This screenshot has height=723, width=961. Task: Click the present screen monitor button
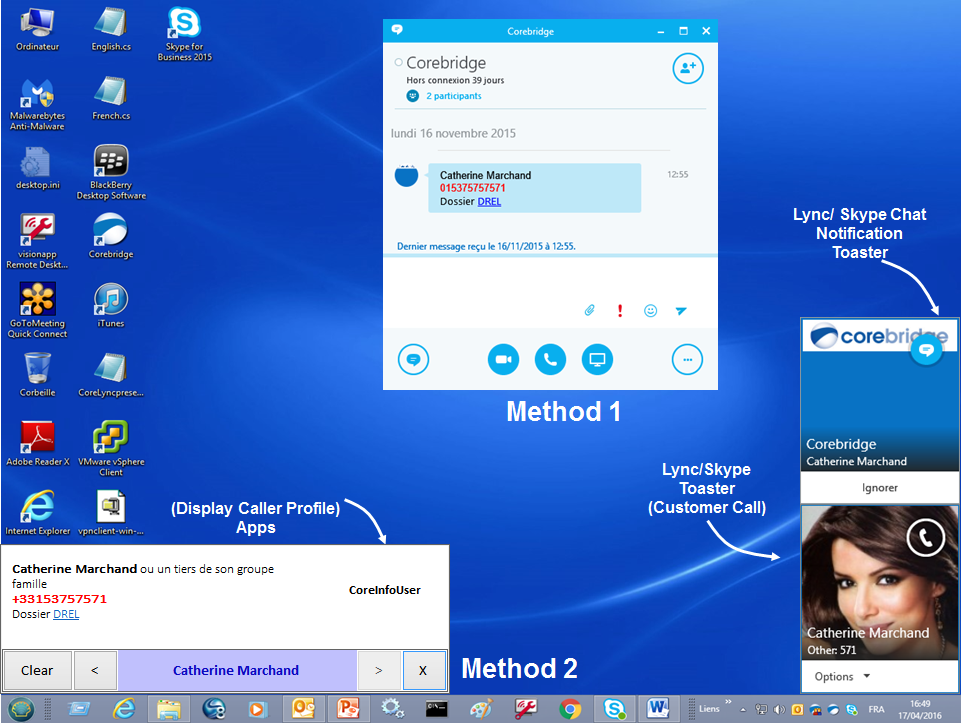click(x=597, y=360)
